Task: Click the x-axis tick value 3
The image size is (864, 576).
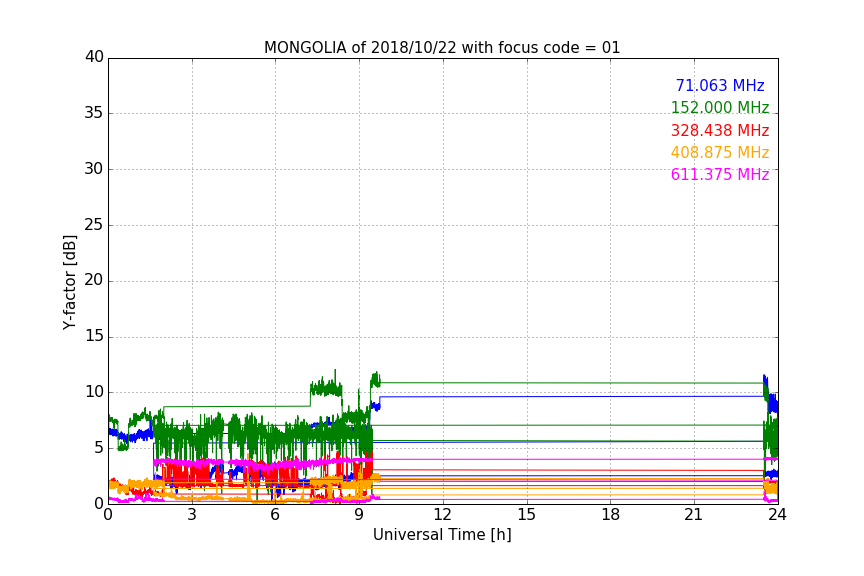Action: click(192, 515)
